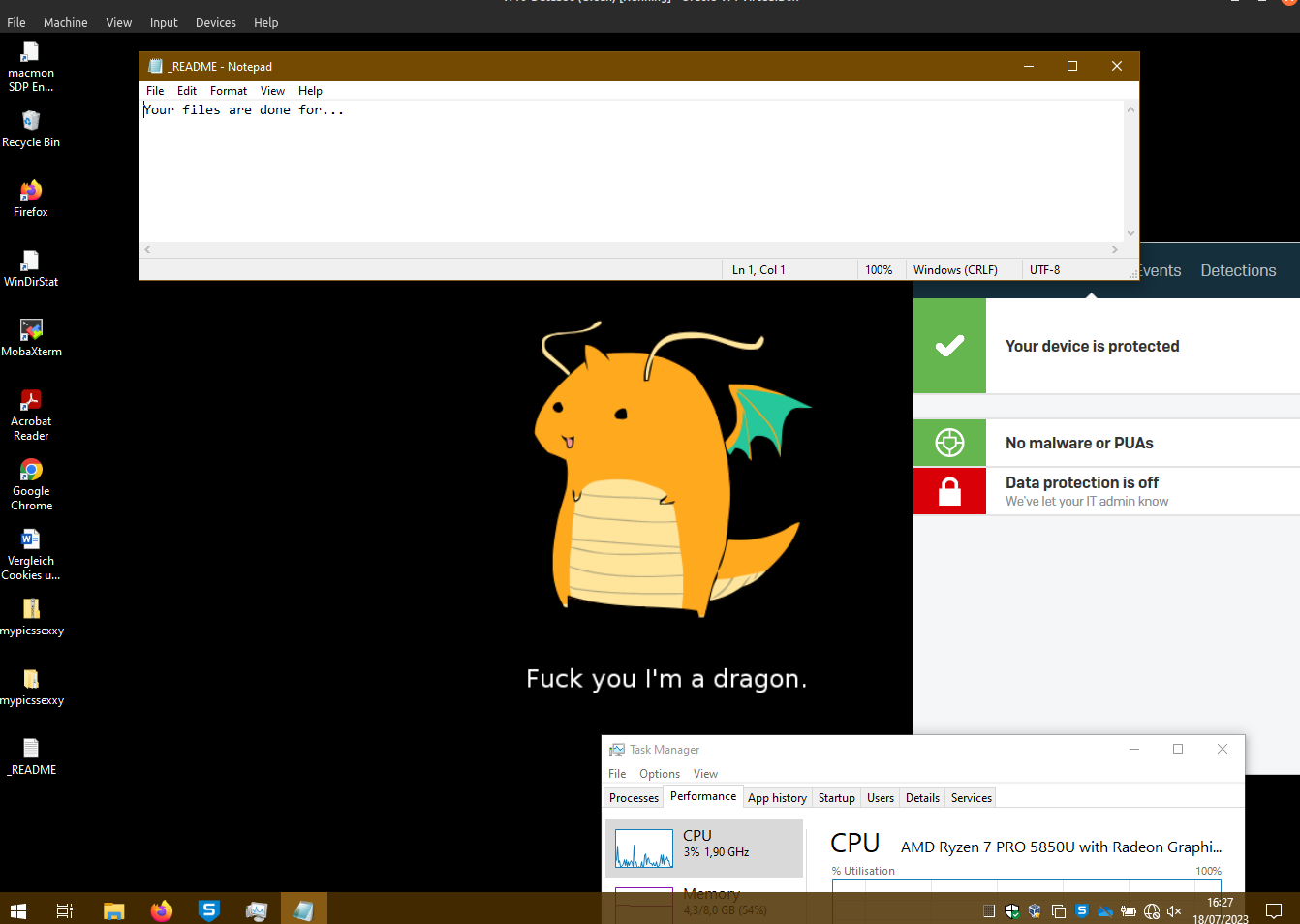Viewport: 1300px width, 924px height.
Task: Open VirtualBox Help menu
Action: click(266, 22)
